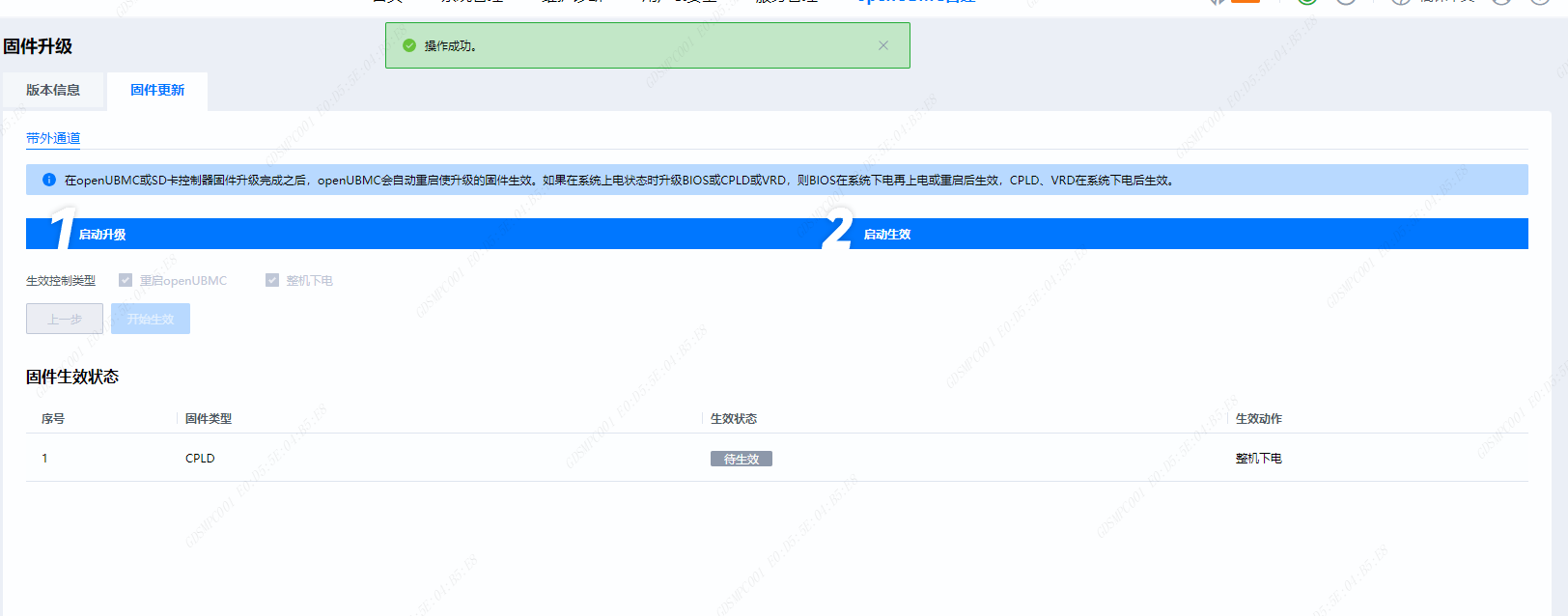Click the green checkmark icon in success toast
This screenshot has width=1568, height=616.
[409, 45]
